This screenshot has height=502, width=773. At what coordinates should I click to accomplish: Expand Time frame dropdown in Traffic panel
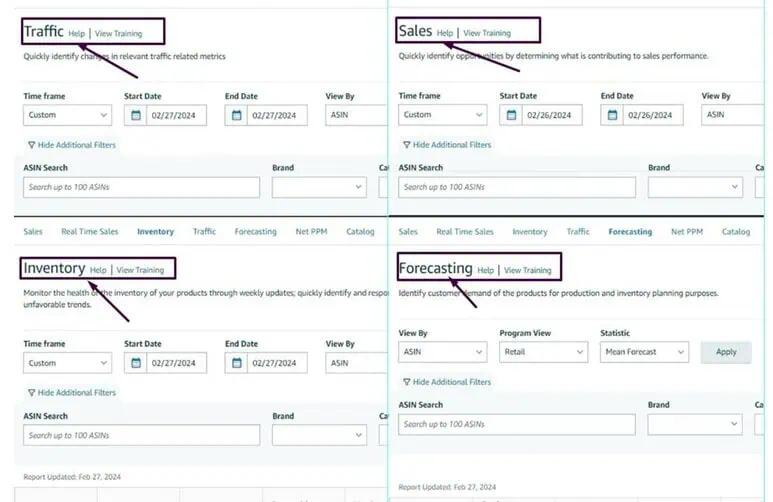pyautogui.click(x=68, y=115)
